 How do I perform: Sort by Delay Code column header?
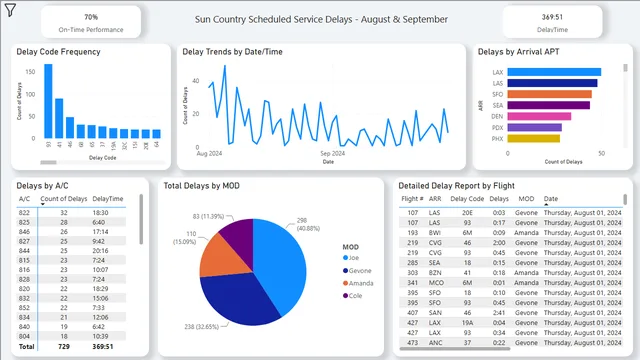point(467,199)
